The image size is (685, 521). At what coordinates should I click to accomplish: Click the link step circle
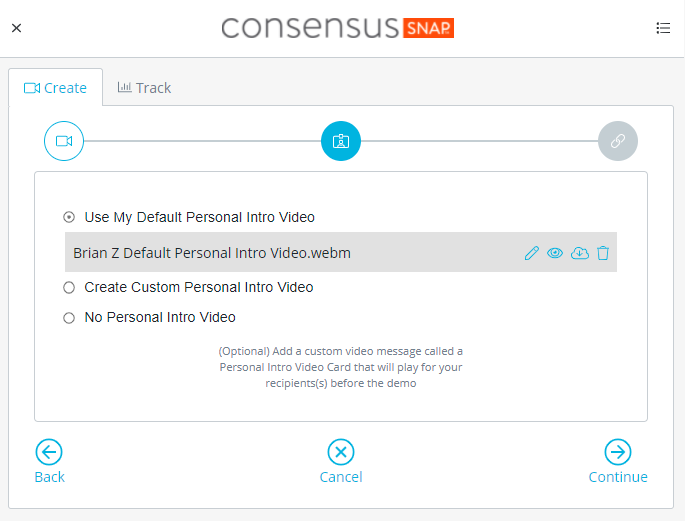click(618, 141)
